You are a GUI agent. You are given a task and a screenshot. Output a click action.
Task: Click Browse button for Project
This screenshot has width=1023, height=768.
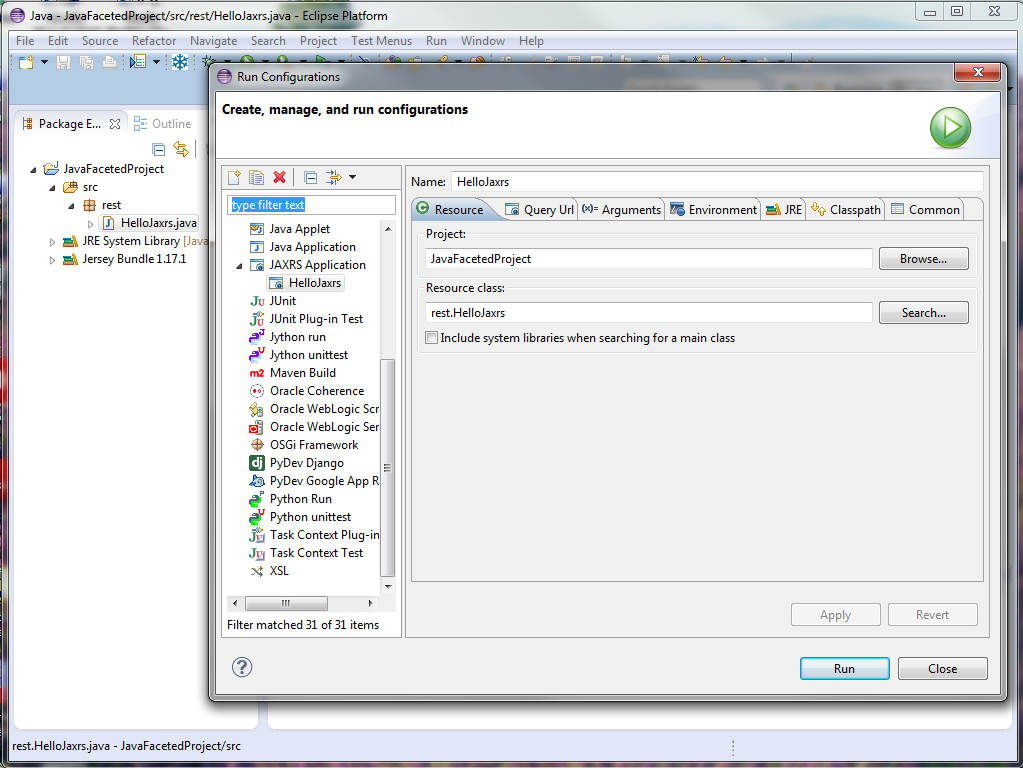[x=923, y=258]
